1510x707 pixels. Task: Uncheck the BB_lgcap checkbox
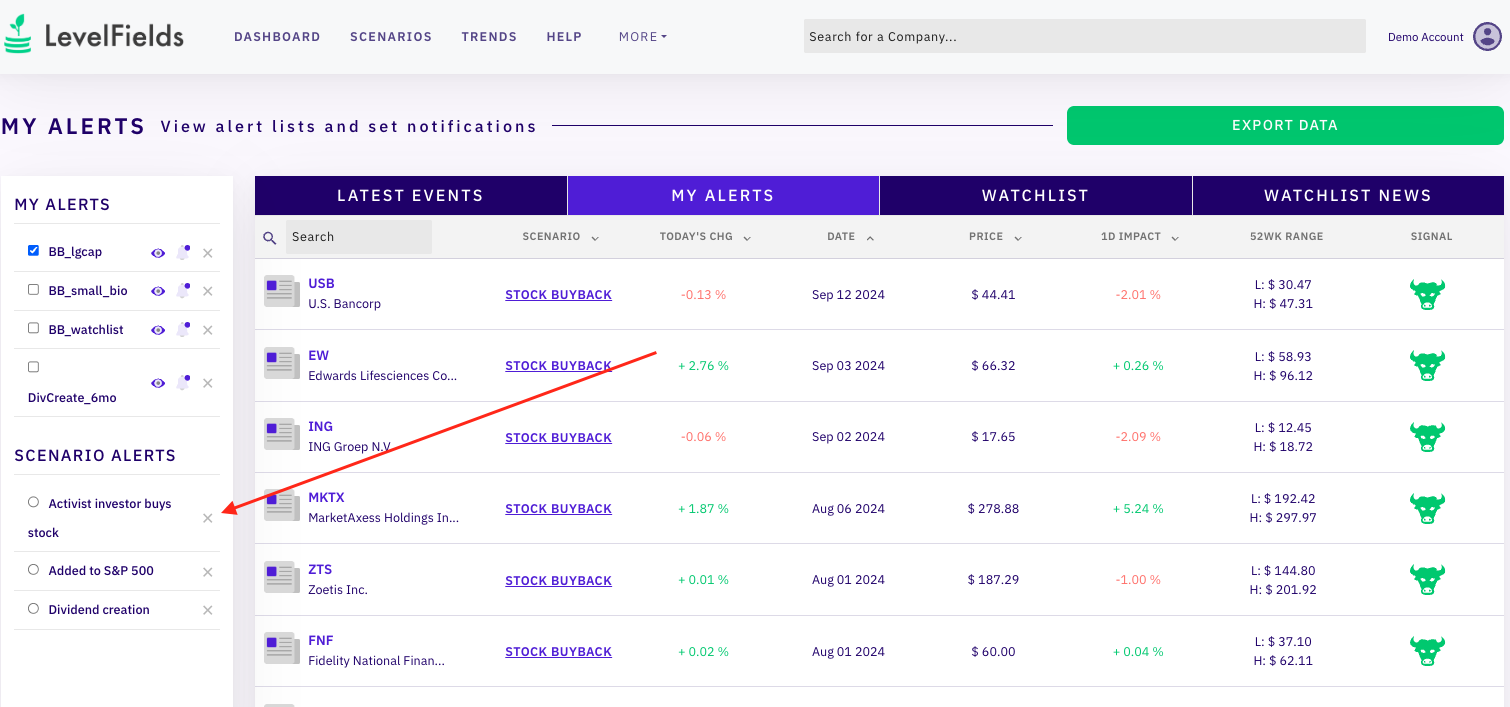click(x=34, y=251)
